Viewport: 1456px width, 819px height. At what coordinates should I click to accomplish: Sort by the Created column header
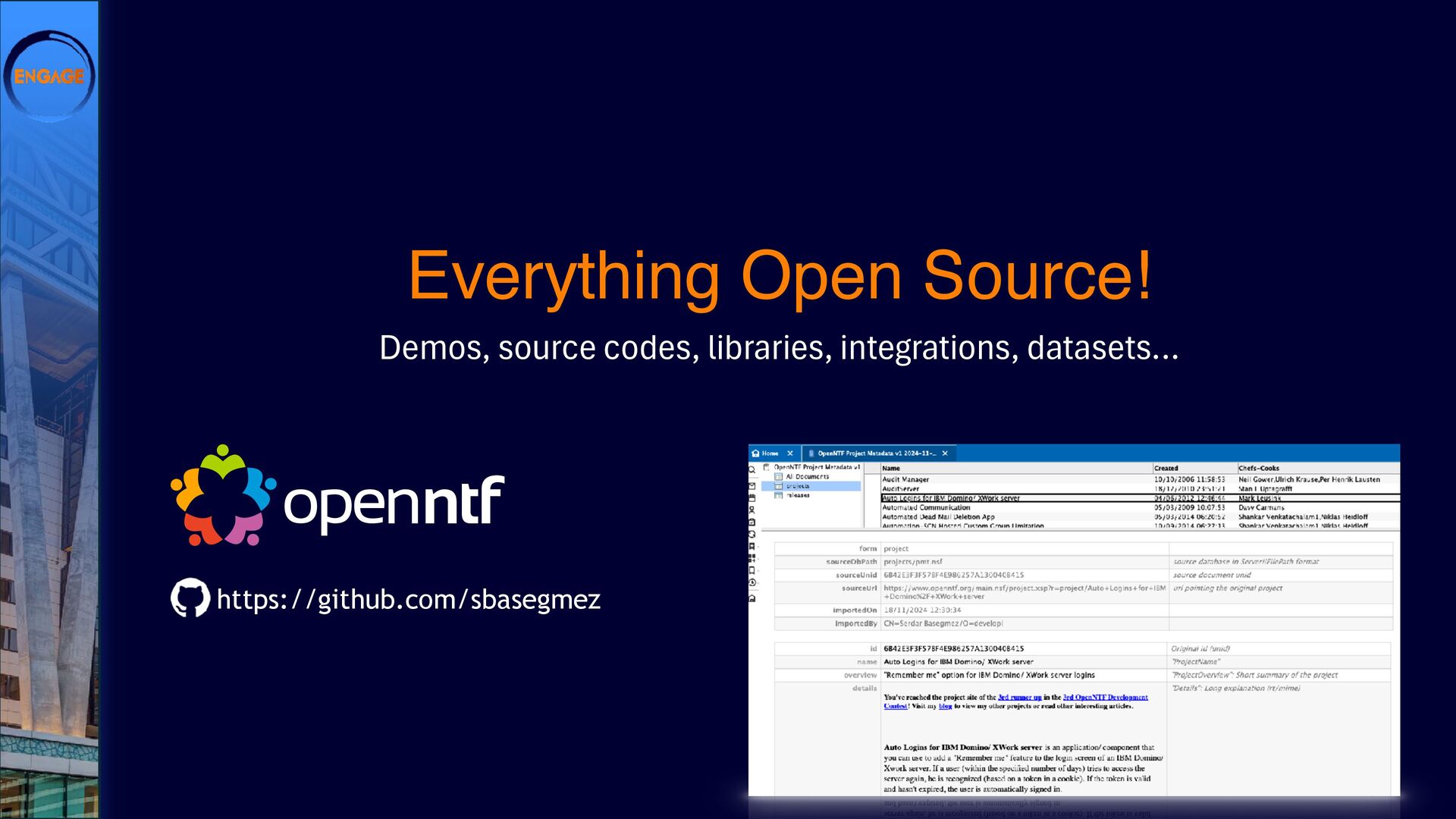1194,468
